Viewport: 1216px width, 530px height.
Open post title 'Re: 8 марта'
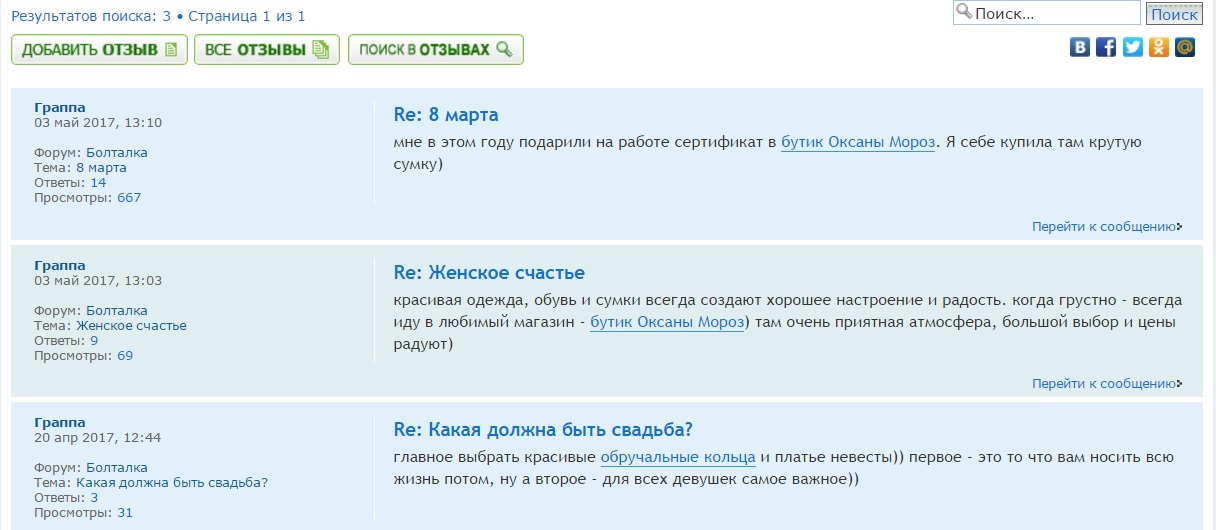(x=446, y=115)
